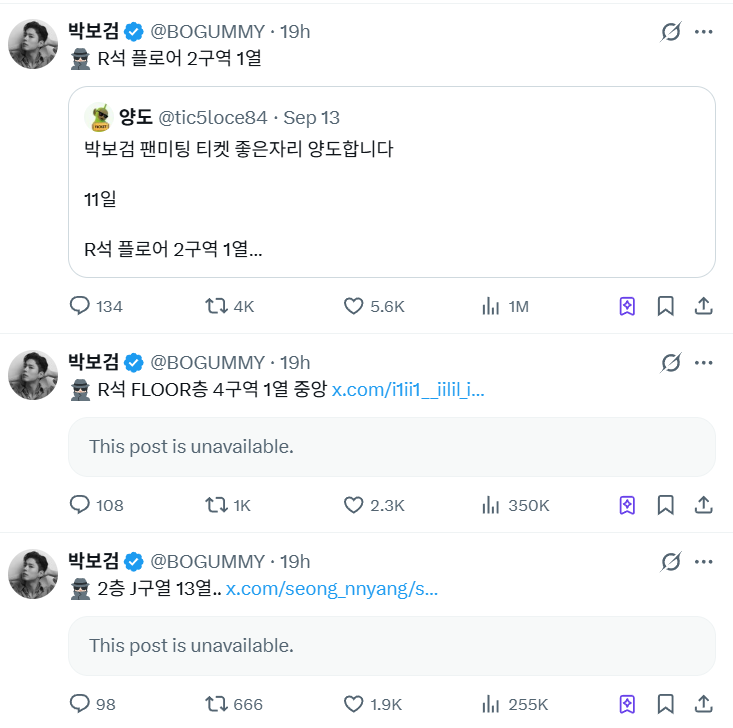Open the x.com/i1ii1__iilil_i link
The image size is (733, 728).
coord(408,390)
